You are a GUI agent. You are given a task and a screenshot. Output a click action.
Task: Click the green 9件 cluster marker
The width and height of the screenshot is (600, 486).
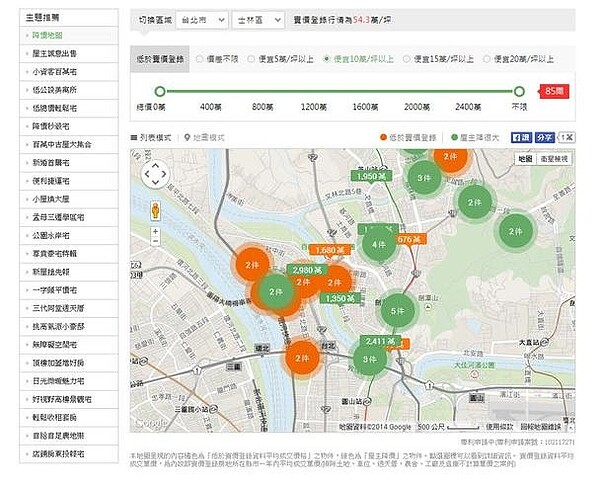click(369, 359)
